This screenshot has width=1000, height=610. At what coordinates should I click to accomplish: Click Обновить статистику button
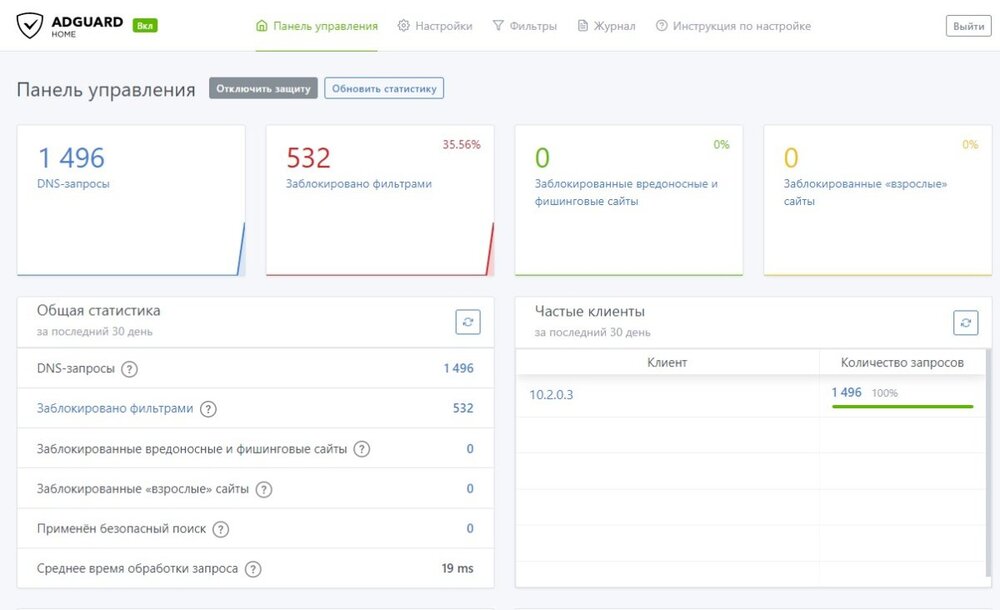(384, 88)
